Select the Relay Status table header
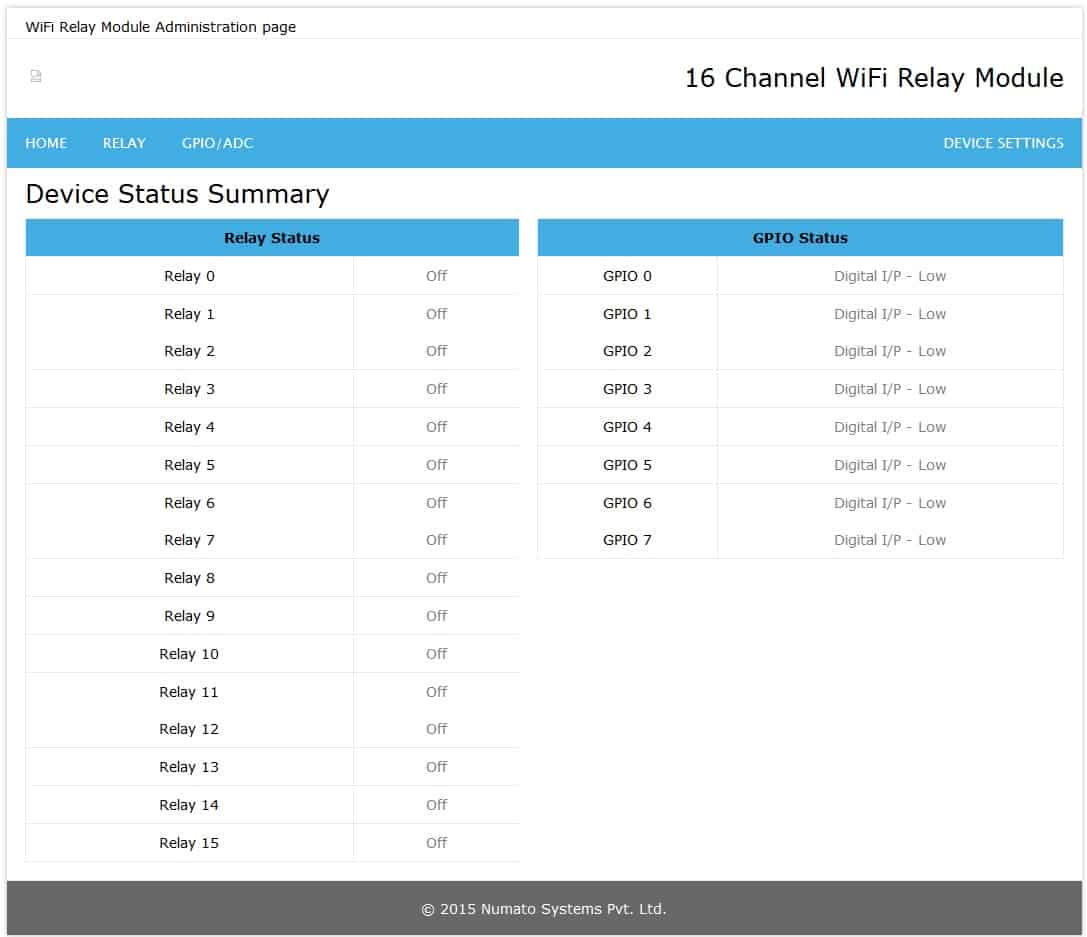Image resolution: width=1087 pixels, height=937 pixels. 272,238
